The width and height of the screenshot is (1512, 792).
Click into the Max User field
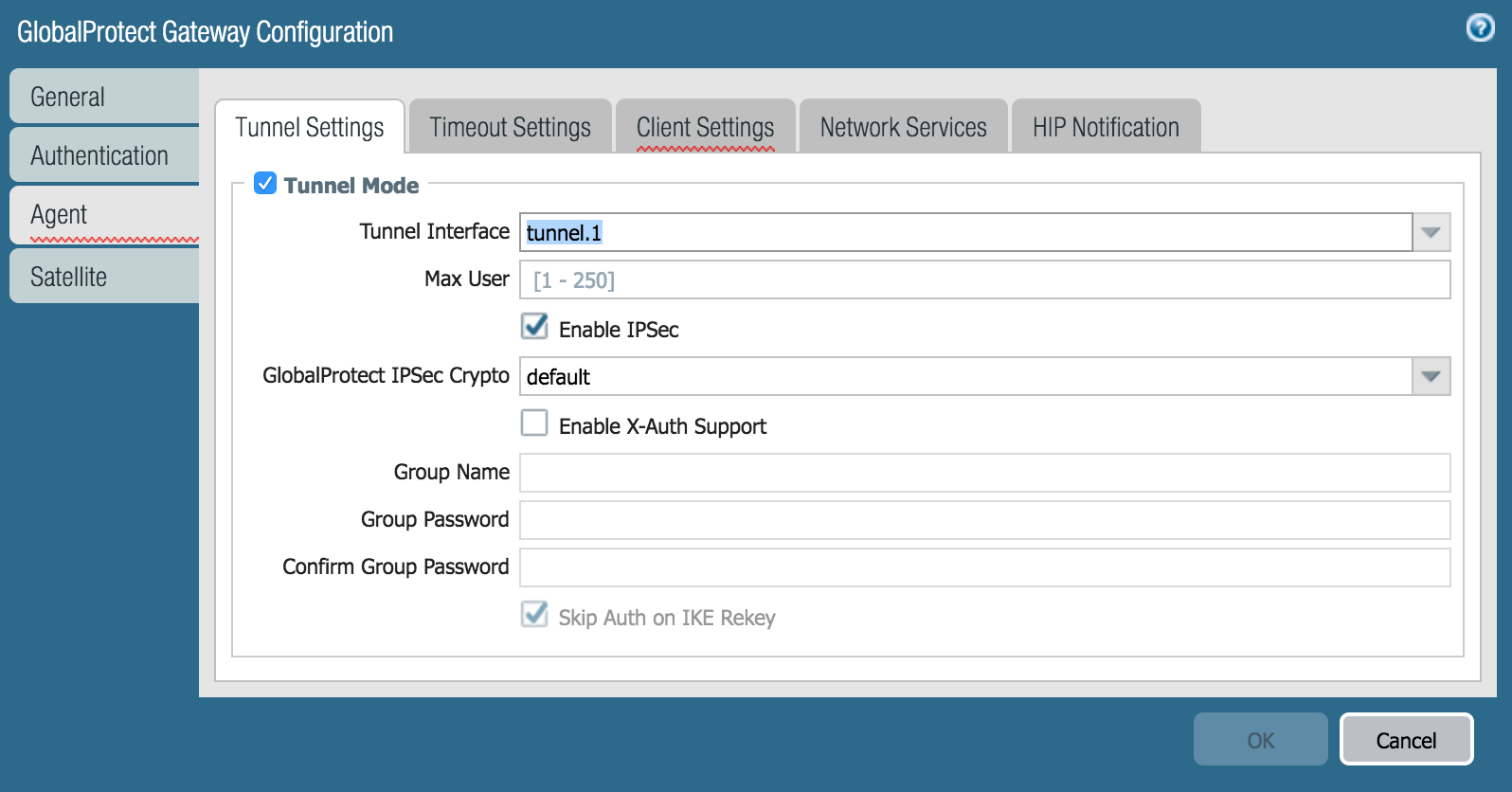point(984,280)
